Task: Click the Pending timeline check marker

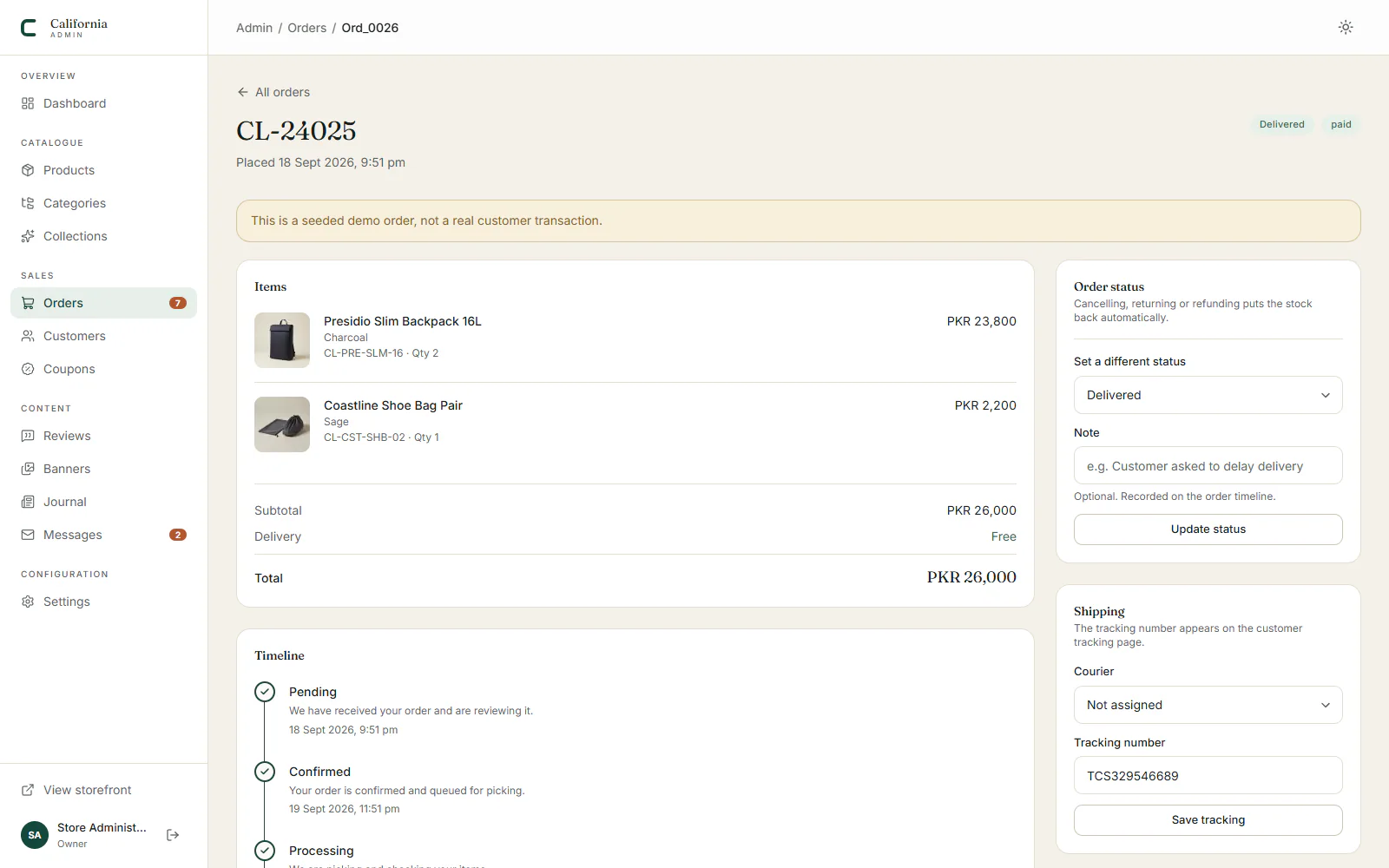Action: coord(265,692)
